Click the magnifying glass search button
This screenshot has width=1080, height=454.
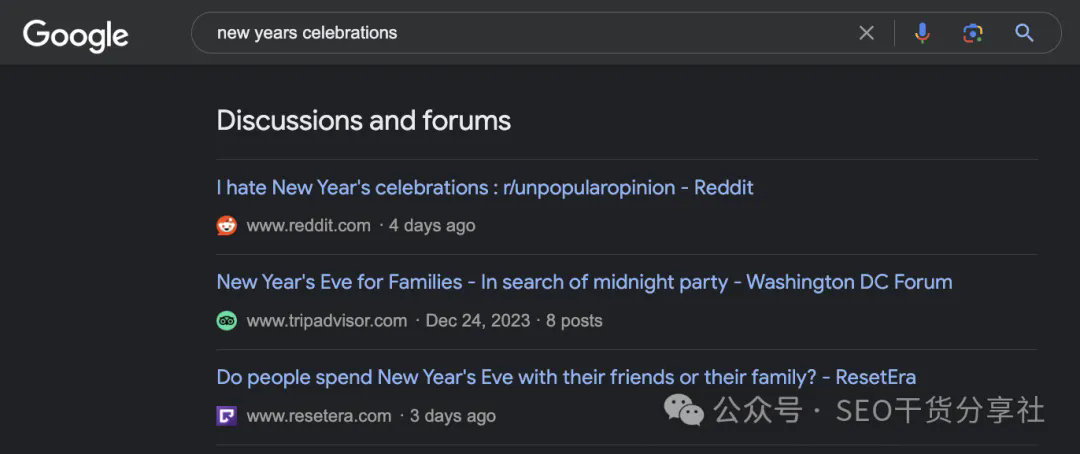(x=1024, y=33)
